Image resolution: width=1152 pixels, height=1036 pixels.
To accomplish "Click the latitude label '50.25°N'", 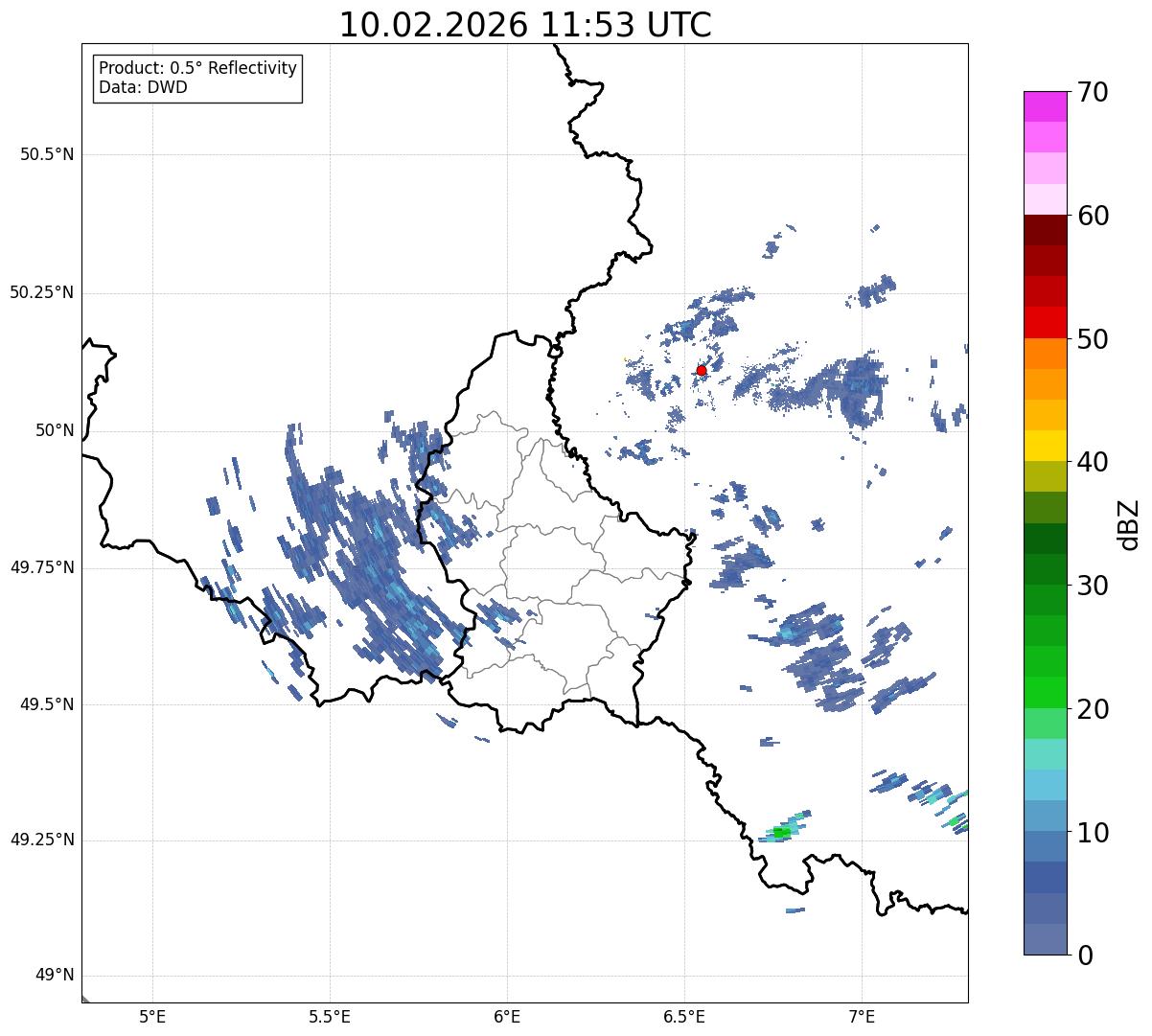I will 41,292.
